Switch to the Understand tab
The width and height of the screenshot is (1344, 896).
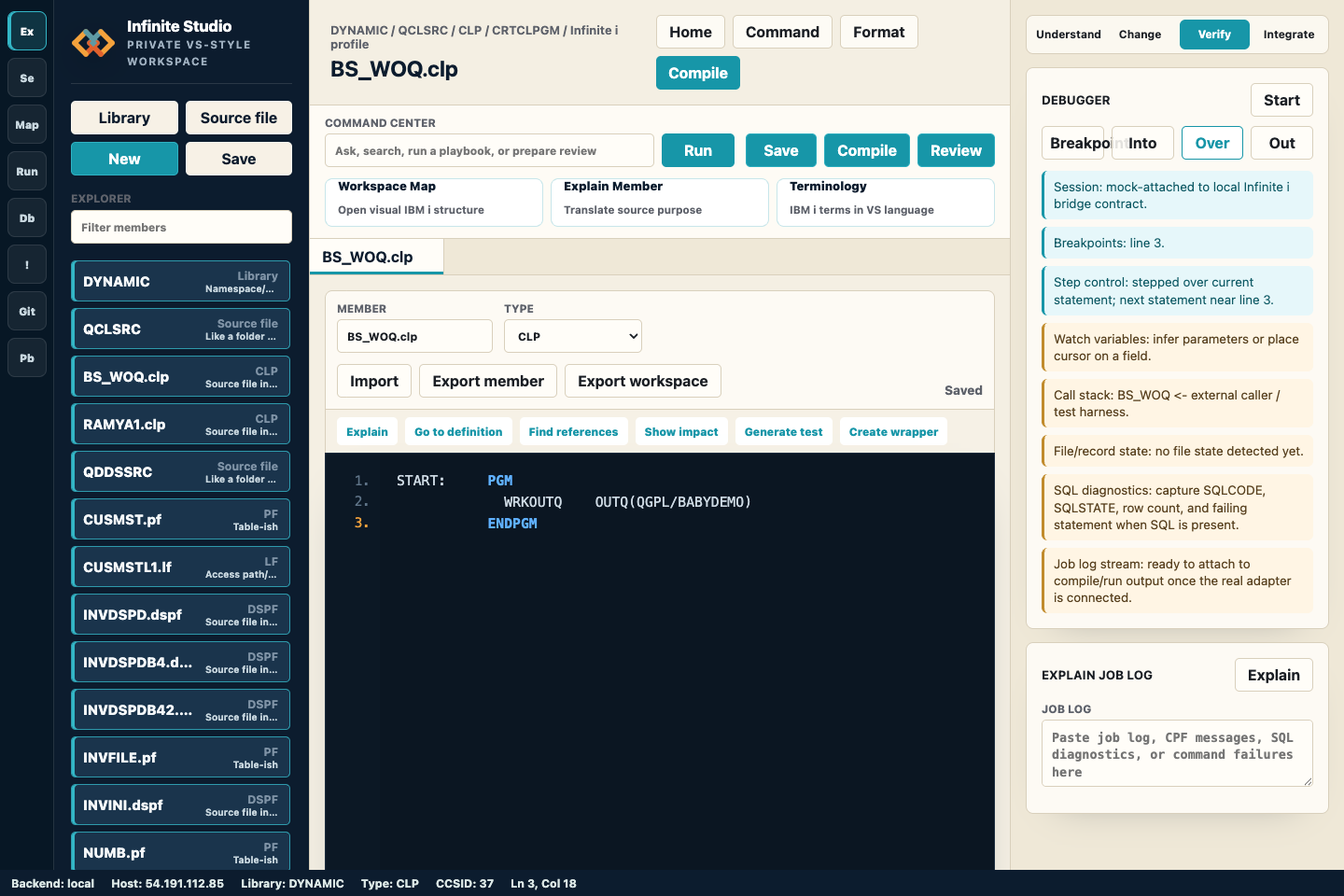click(1068, 34)
